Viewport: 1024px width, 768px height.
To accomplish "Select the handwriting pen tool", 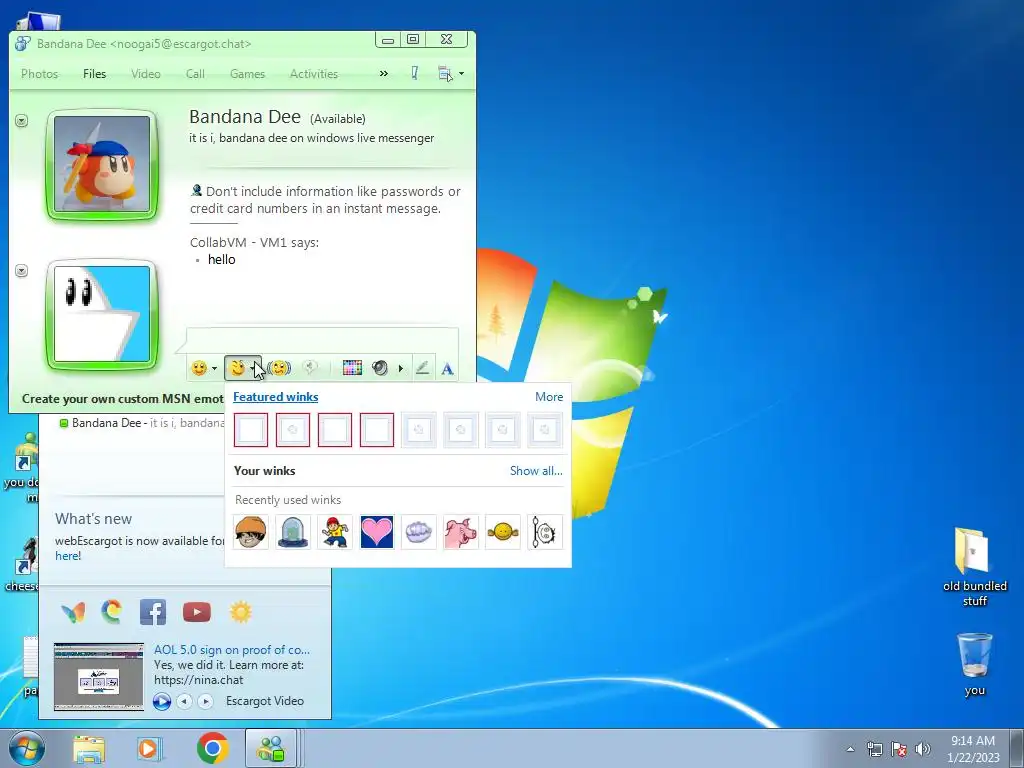I will point(423,368).
